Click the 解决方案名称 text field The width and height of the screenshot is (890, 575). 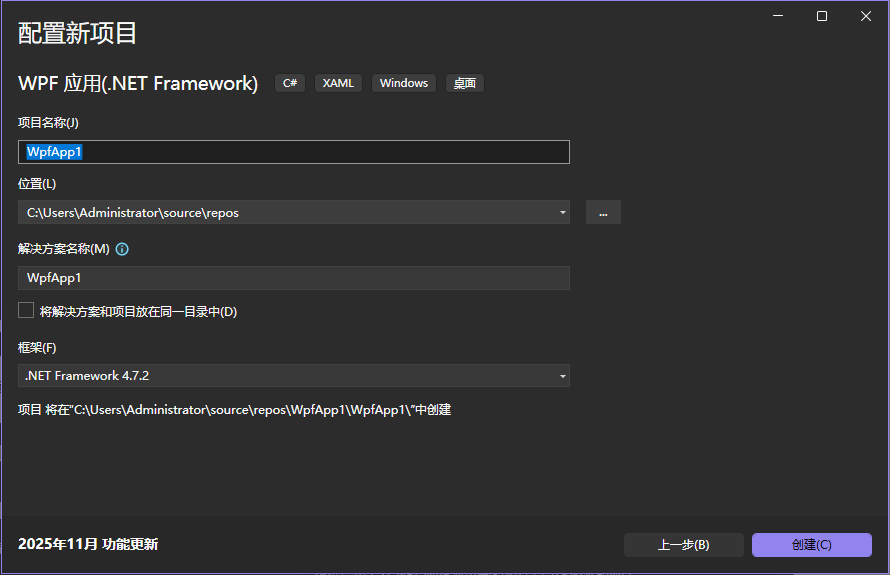point(294,278)
